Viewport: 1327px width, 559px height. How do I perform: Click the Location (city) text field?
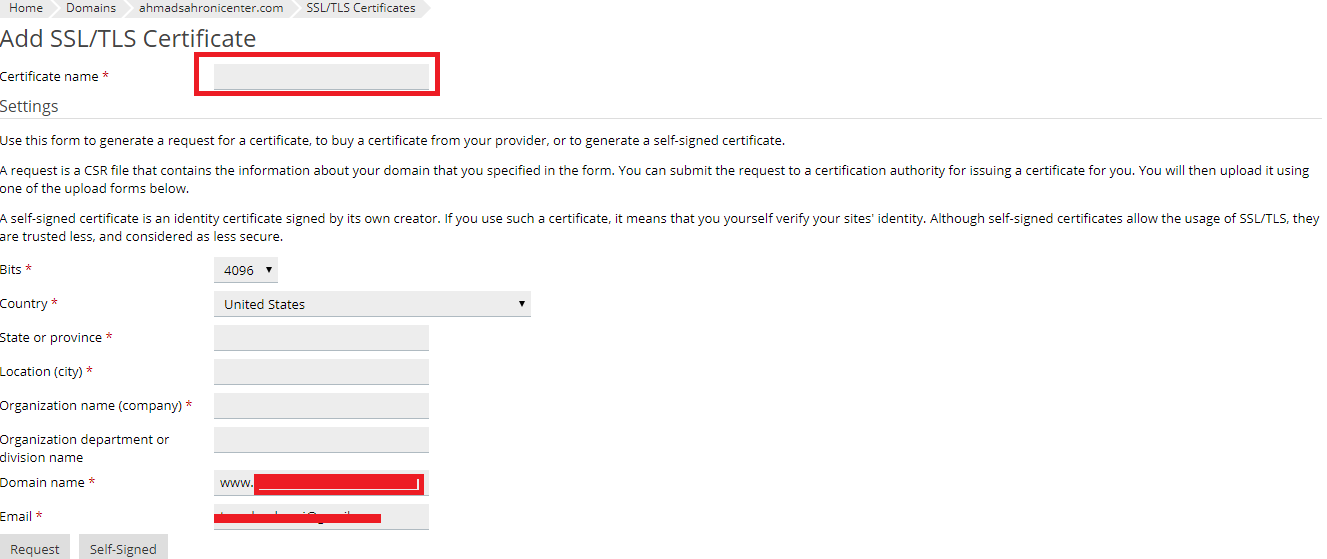pyautogui.click(x=321, y=372)
